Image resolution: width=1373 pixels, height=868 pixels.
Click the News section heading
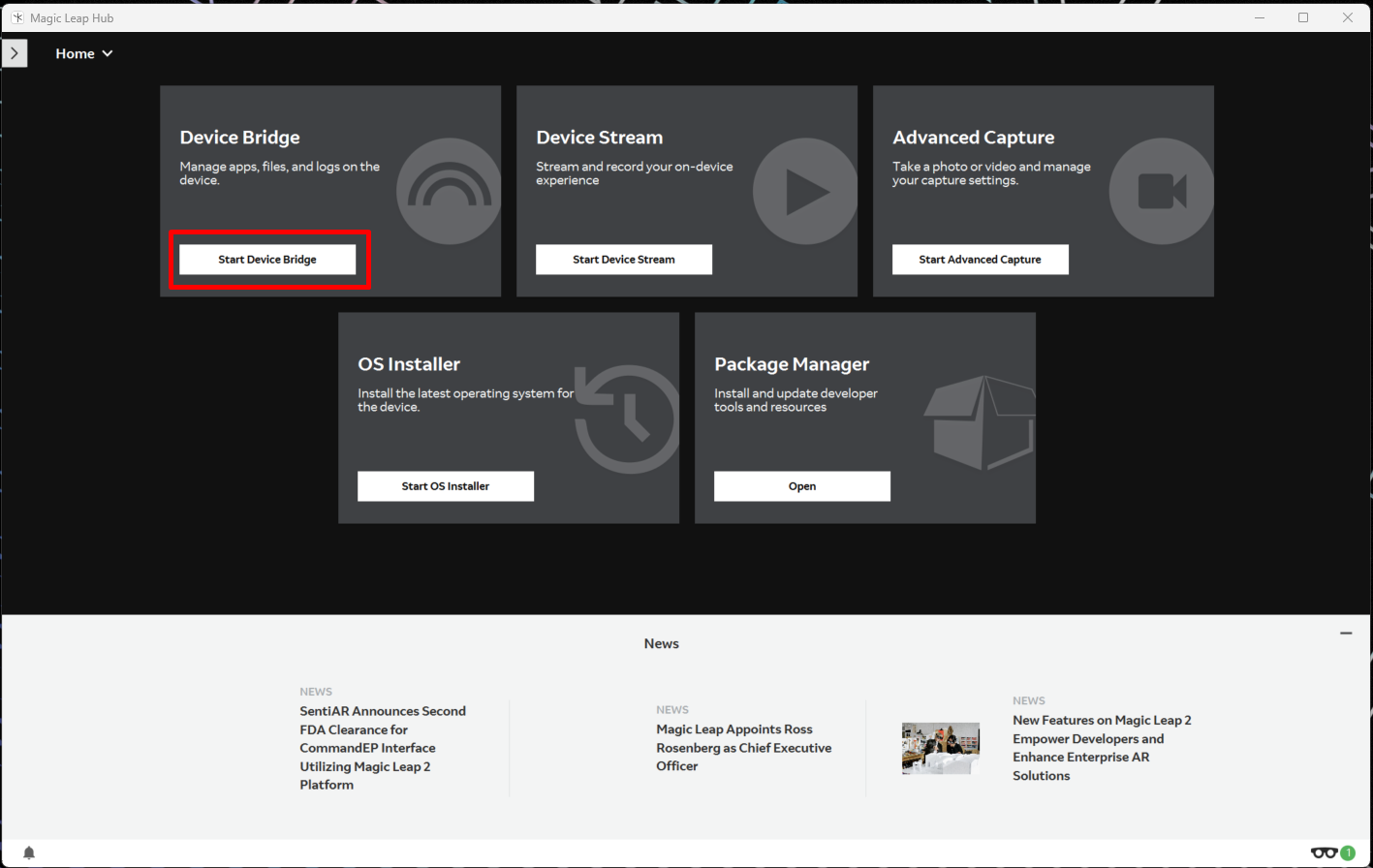pos(662,643)
